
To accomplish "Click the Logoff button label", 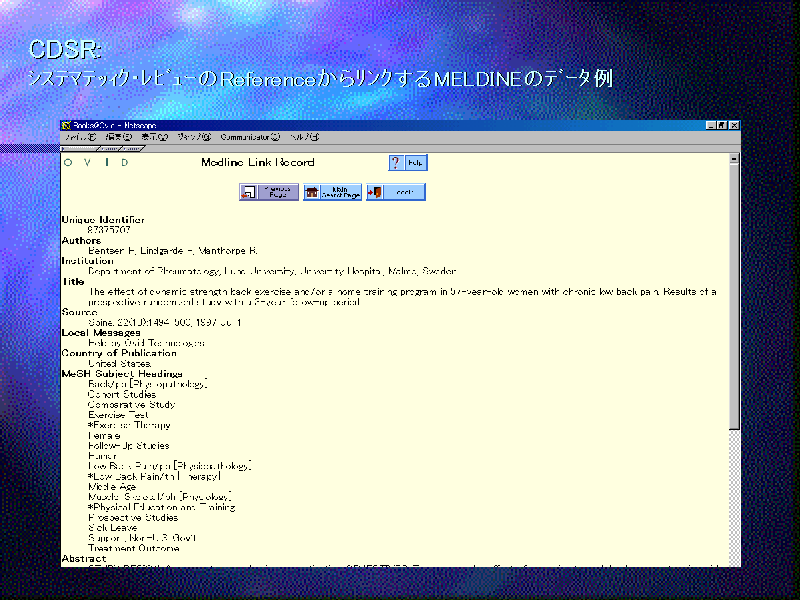I will pyautogui.click(x=405, y=192).
